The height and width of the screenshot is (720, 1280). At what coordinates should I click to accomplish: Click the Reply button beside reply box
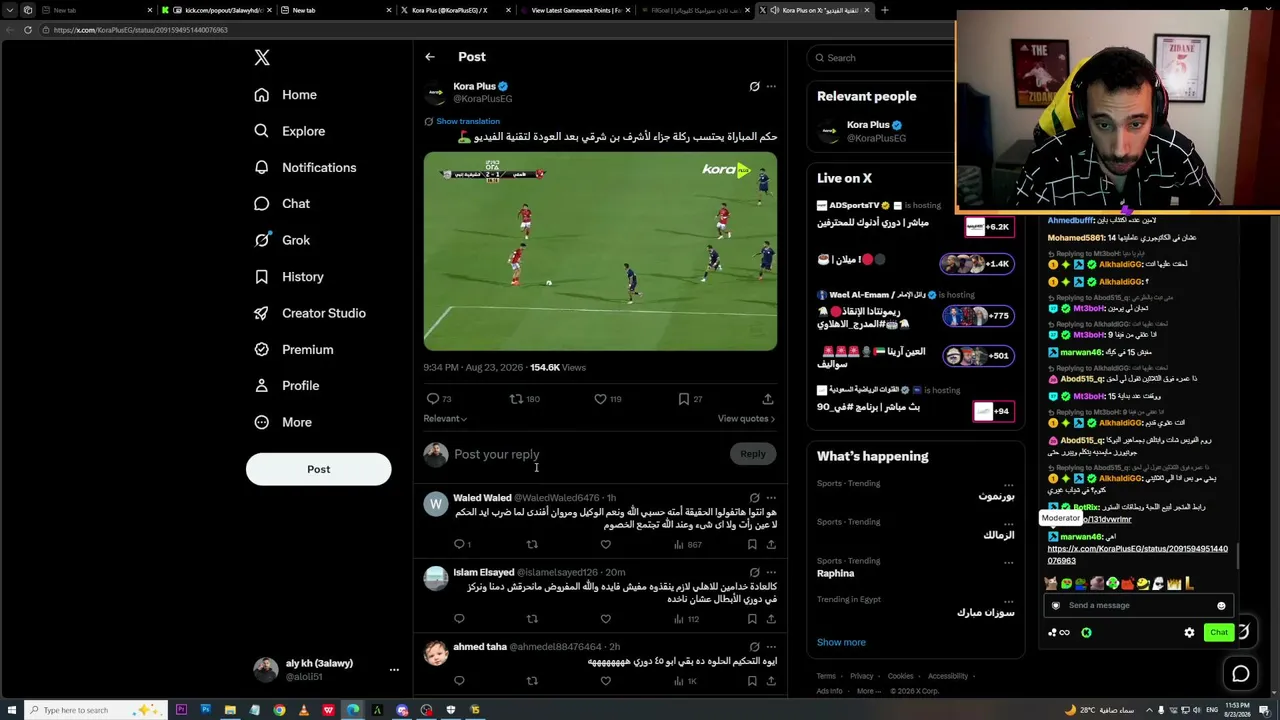click(x=753, y=454)
